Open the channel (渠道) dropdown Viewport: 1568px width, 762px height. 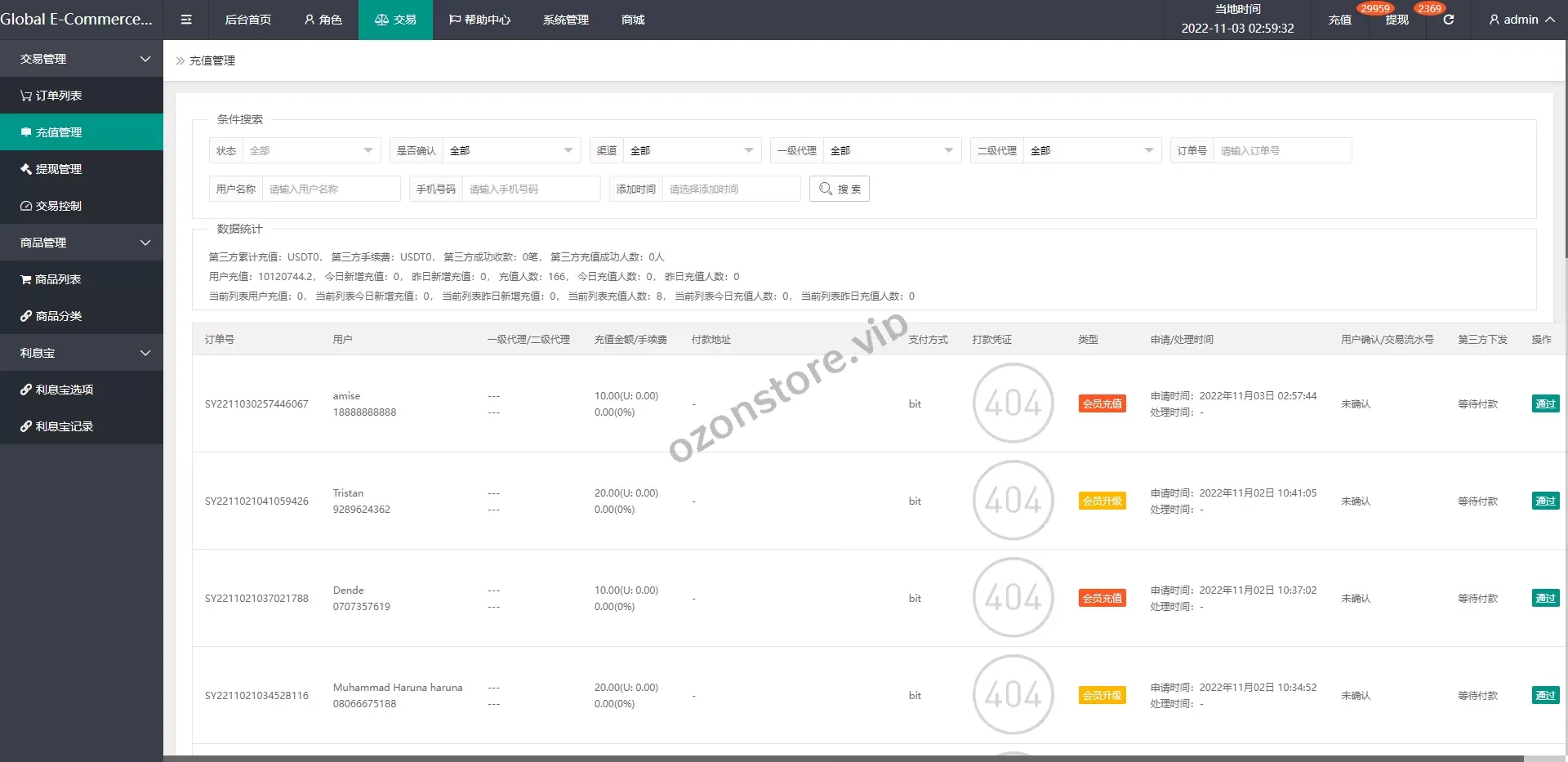(x=691, y=150)
